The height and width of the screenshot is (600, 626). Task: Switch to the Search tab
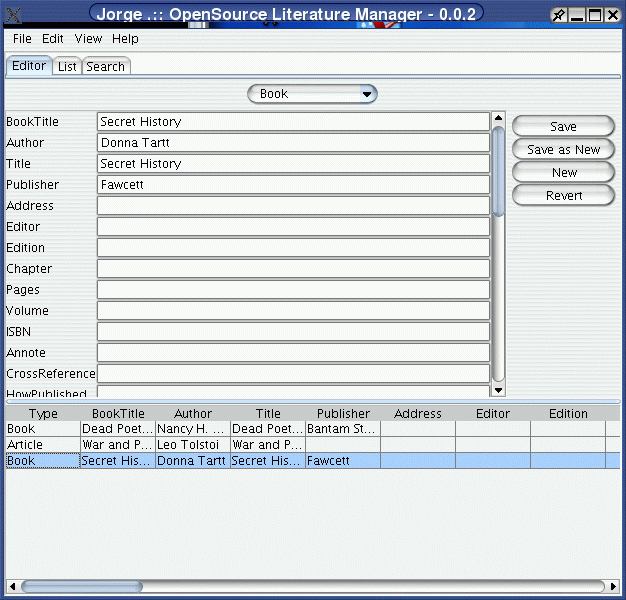pos(105,67)
